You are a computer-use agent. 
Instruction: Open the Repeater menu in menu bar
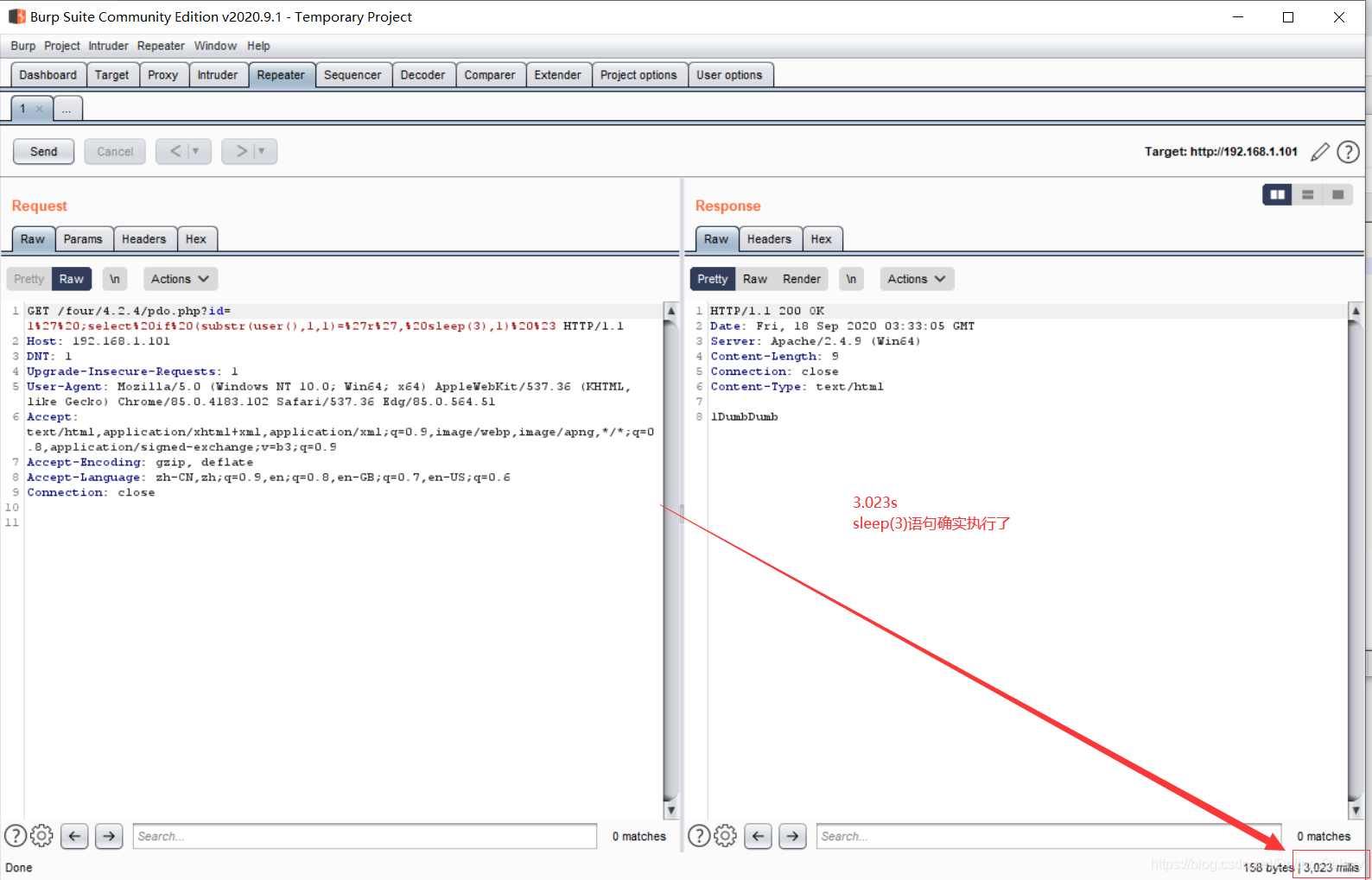coord(161,46)
